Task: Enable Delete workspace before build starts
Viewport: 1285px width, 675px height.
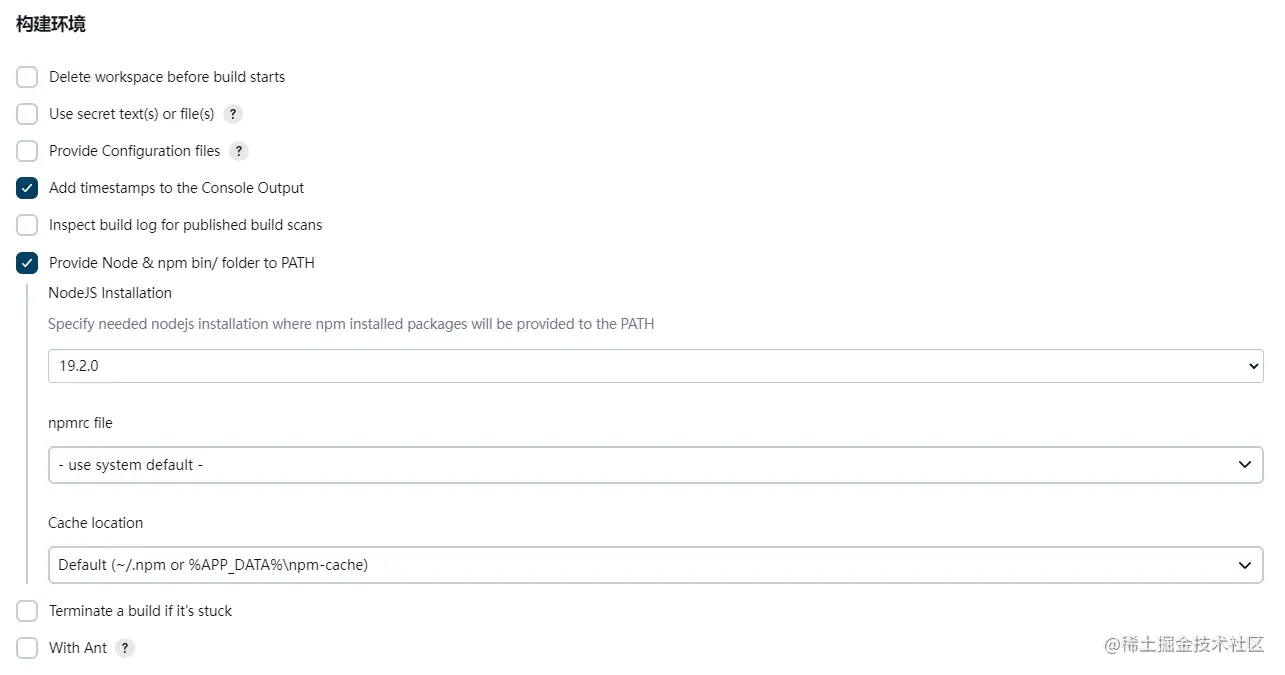Action: [27, 77]
